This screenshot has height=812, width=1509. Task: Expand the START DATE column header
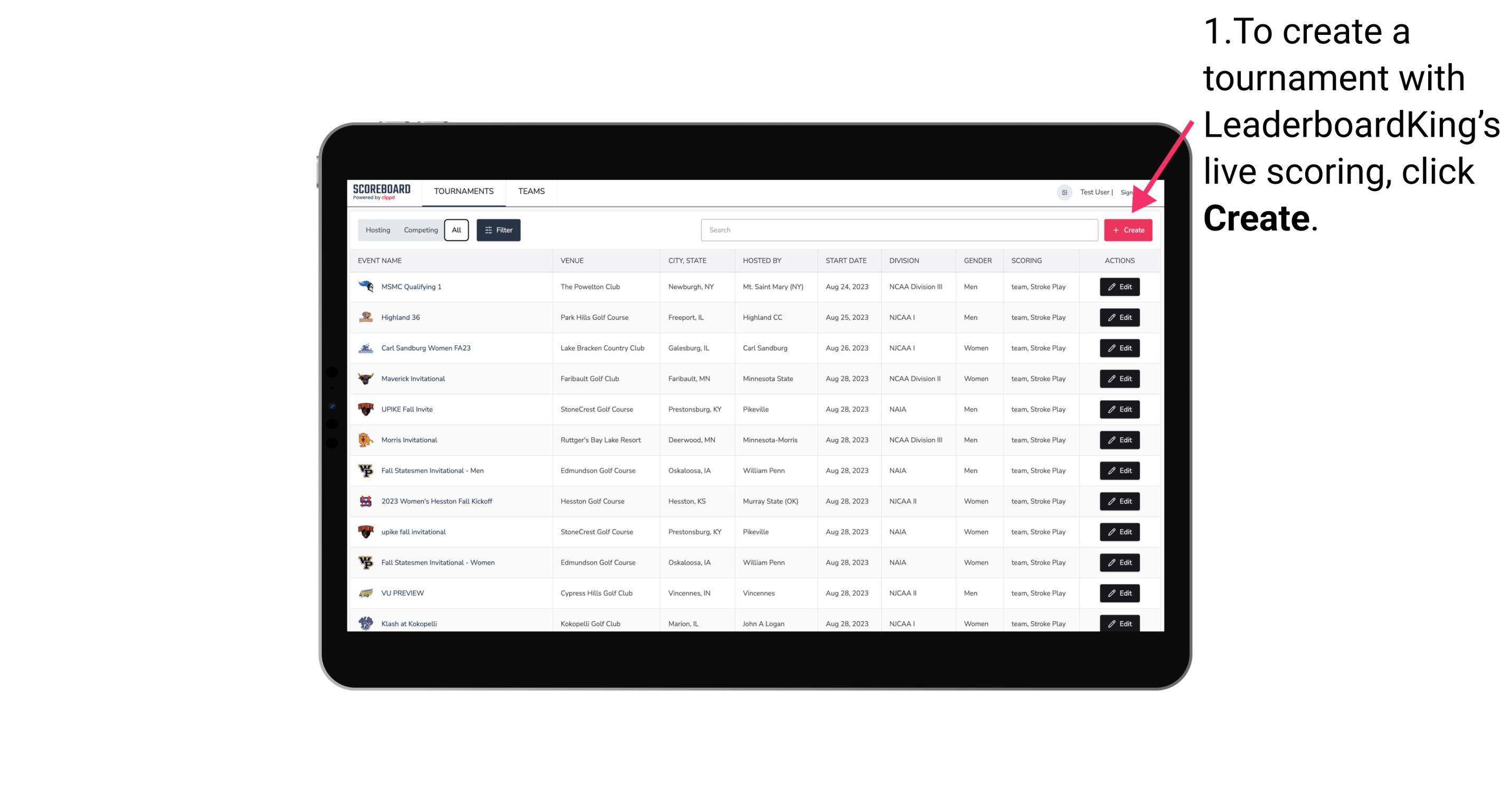(x=846, y=261)
